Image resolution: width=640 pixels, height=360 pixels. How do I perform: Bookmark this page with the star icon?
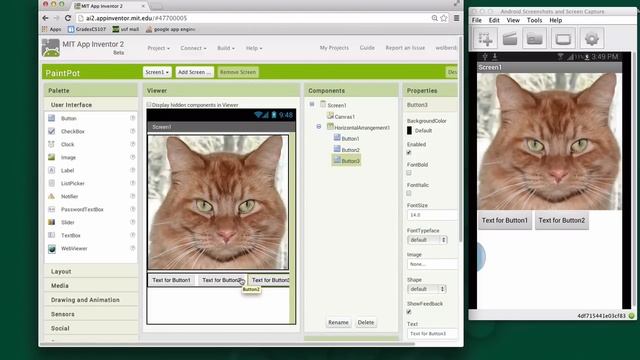coord(444,18)
